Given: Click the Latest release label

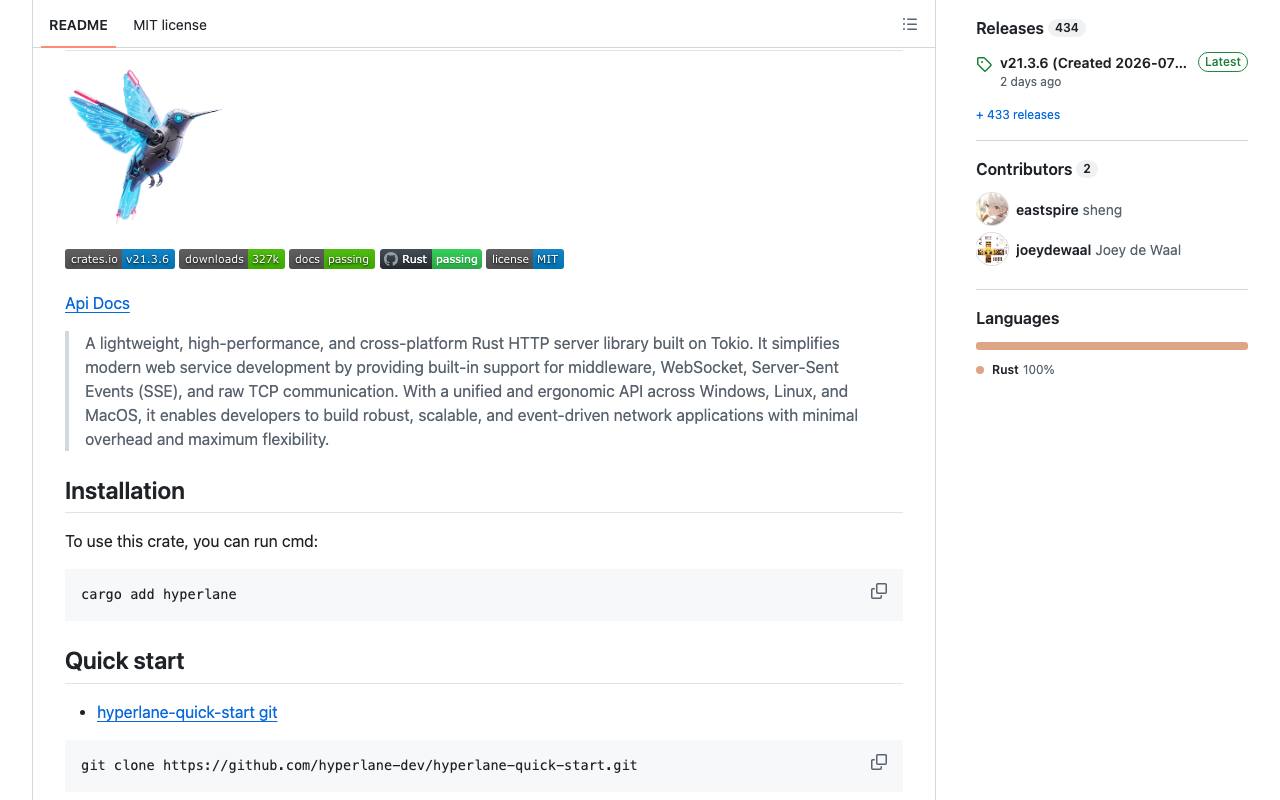Looking at the screenshot, I should click(x=1223, y=62).
